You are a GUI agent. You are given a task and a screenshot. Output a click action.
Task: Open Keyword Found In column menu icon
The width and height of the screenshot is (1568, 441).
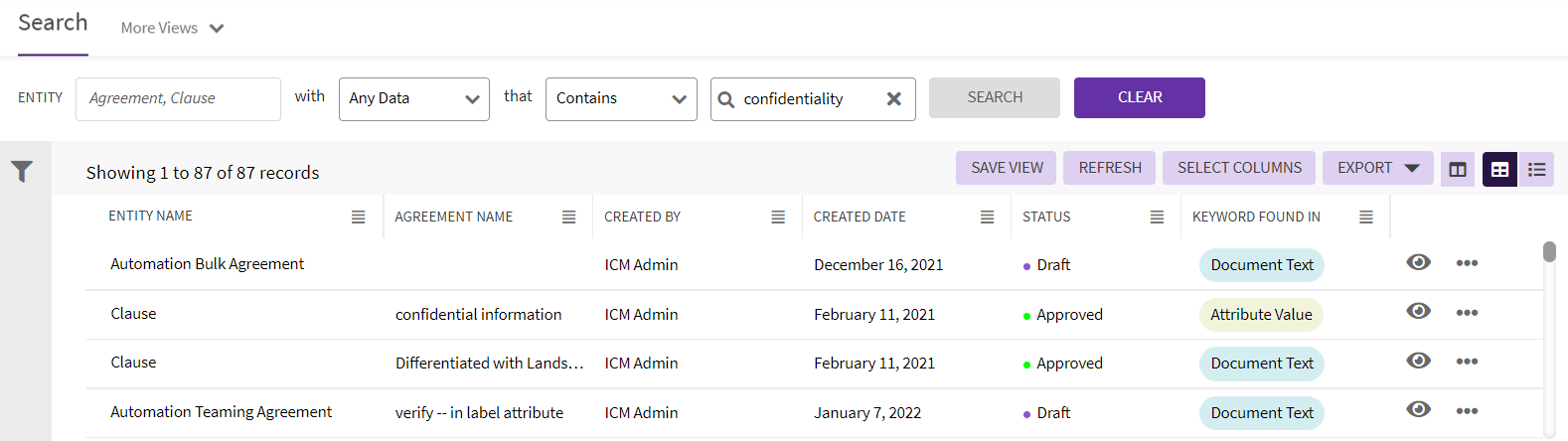pos(1366,217)
